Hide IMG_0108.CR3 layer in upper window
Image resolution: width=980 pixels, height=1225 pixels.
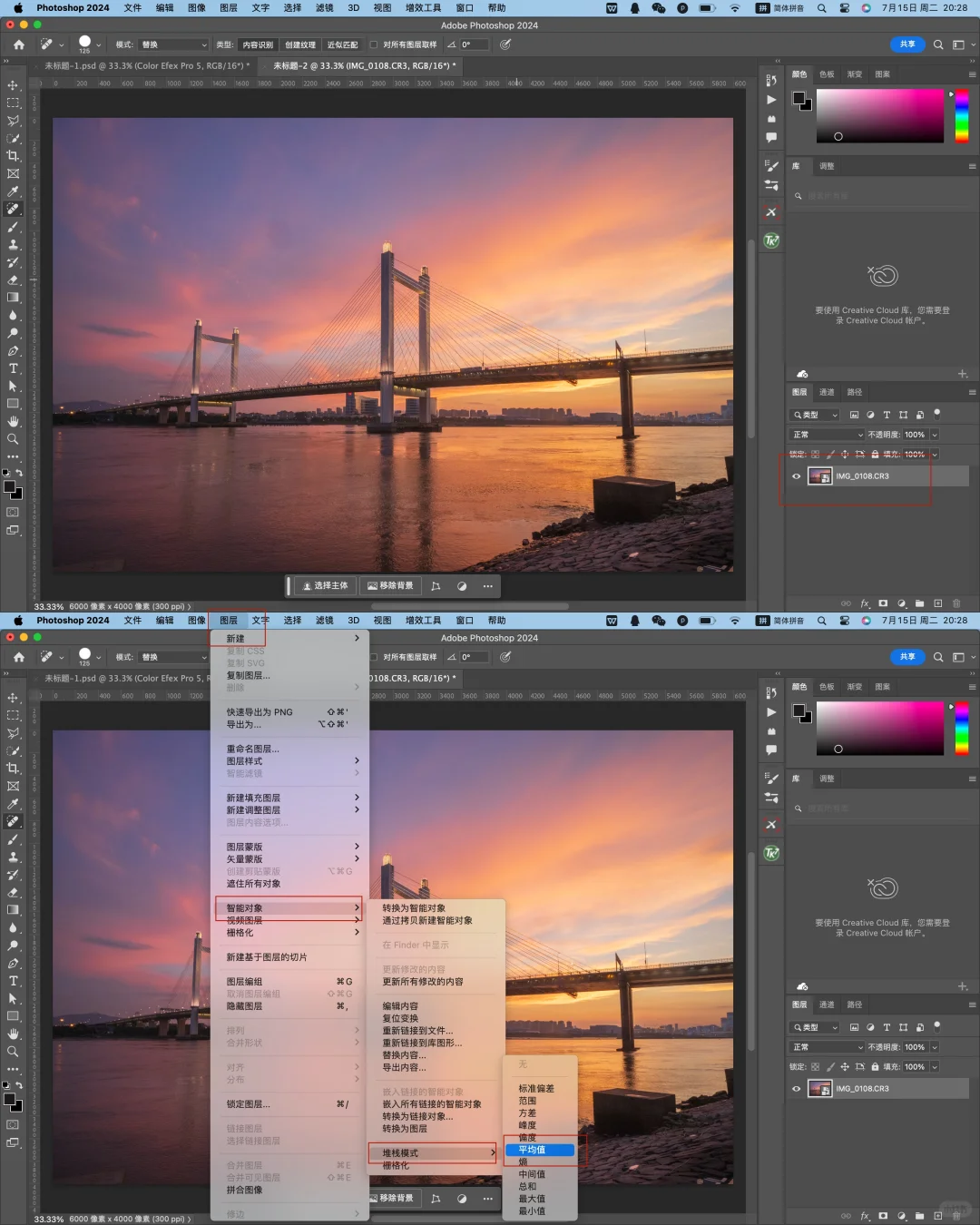coord(797,476)
